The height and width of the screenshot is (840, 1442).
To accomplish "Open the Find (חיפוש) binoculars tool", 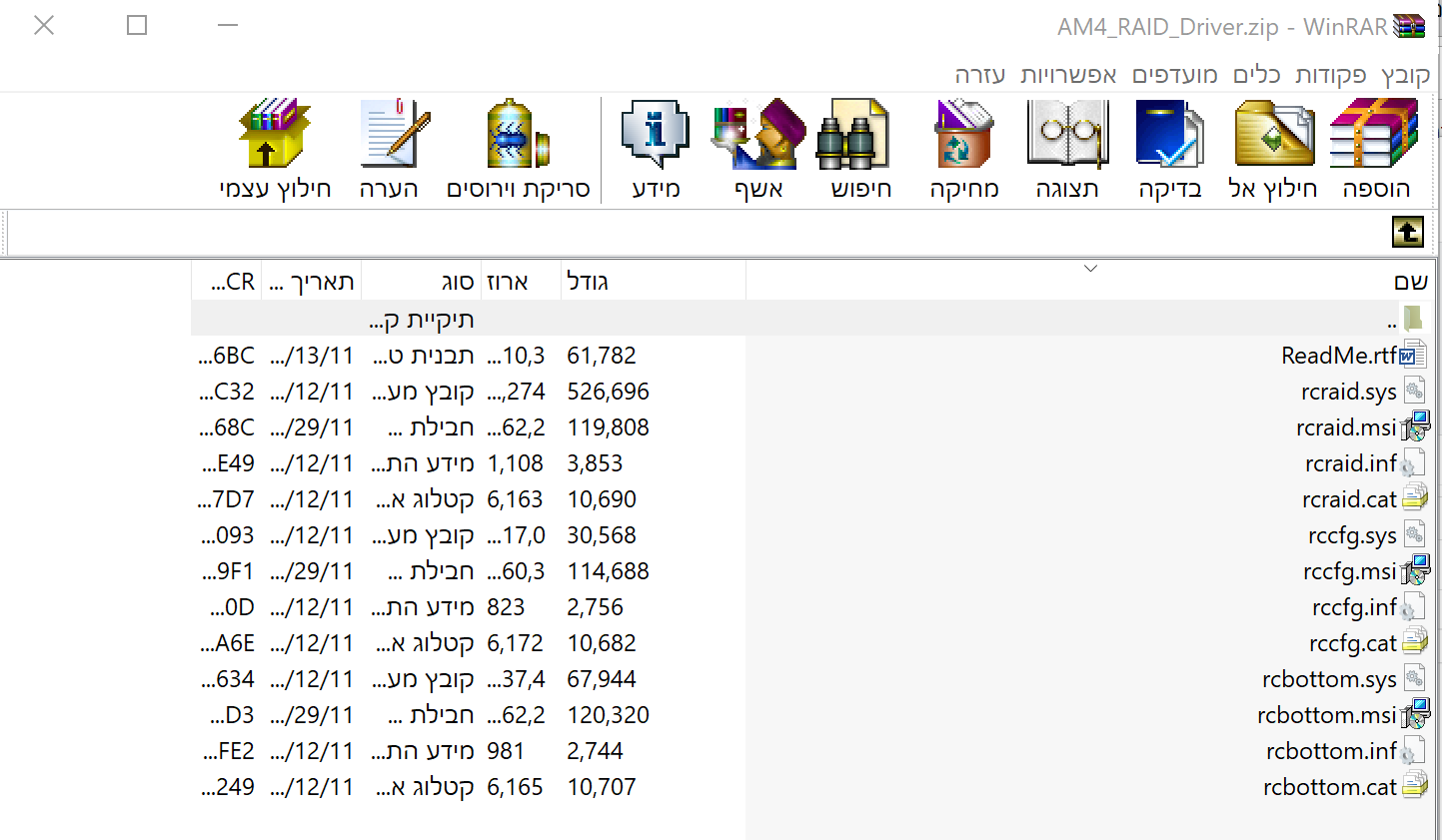I will click(x=860, y=150).
